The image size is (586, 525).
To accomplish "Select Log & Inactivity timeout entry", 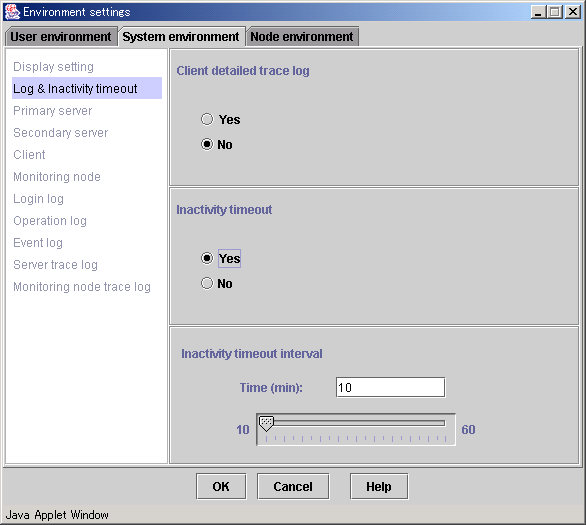I will 87,89.
